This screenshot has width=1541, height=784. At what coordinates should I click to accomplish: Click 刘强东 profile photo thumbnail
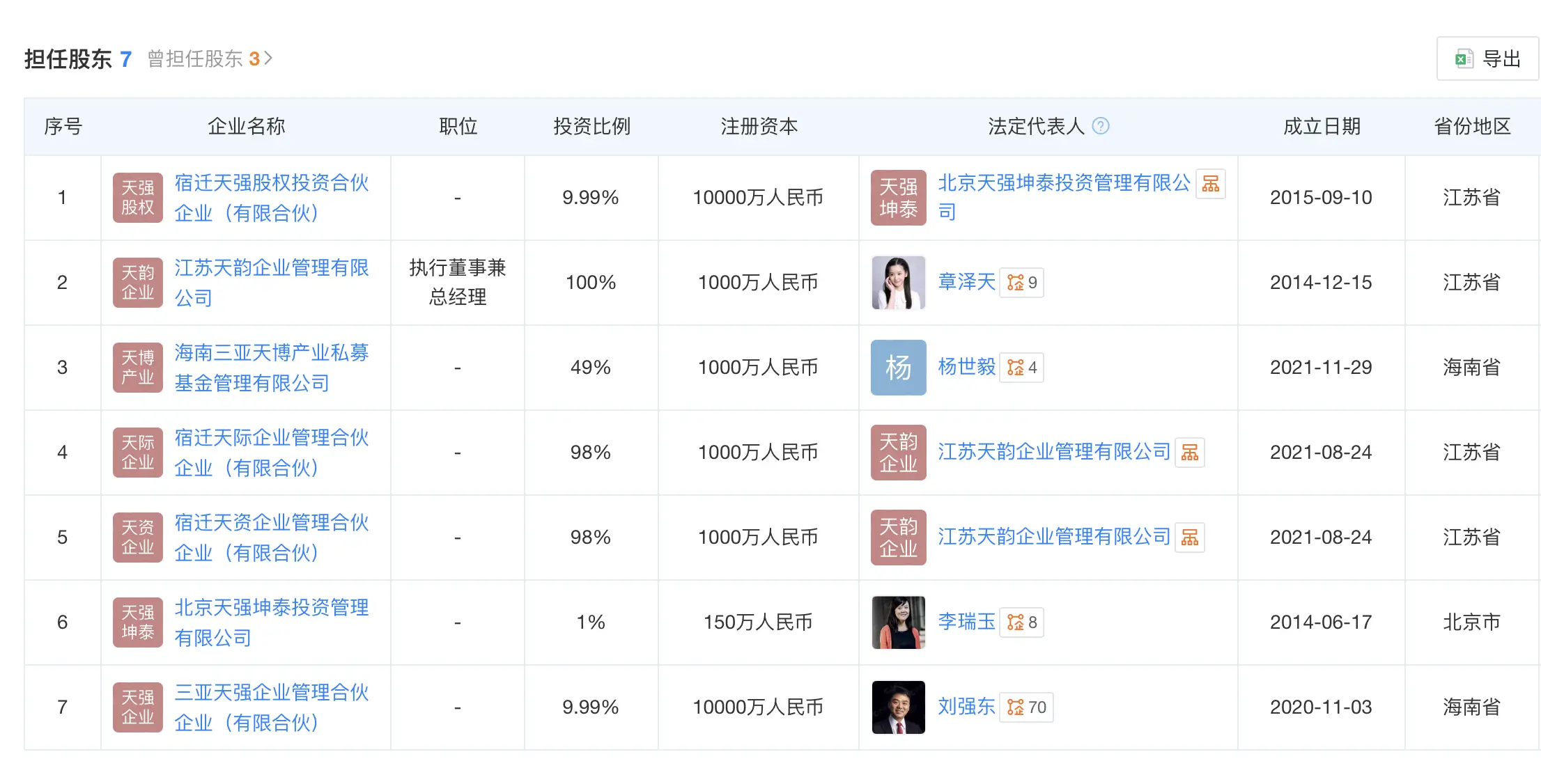coord(898,707)
